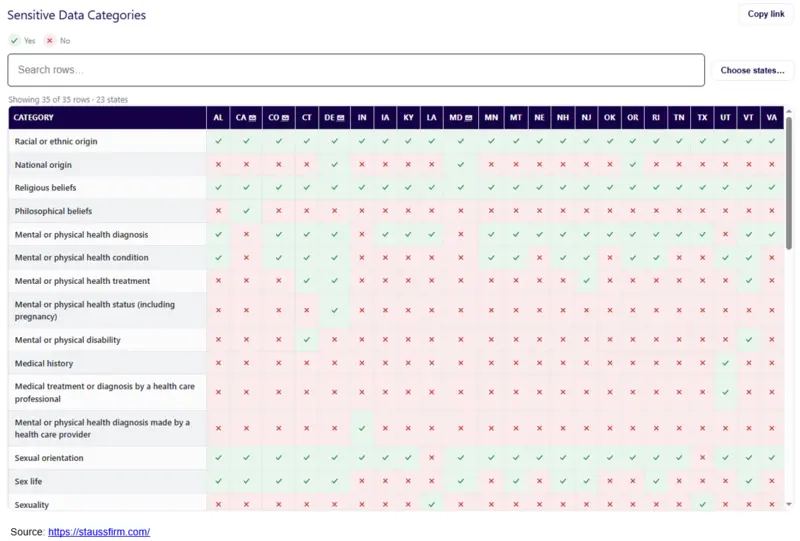Click the note icon beside DE header
The height and width of the screenshot is (541, 800).
click(341, 118)
